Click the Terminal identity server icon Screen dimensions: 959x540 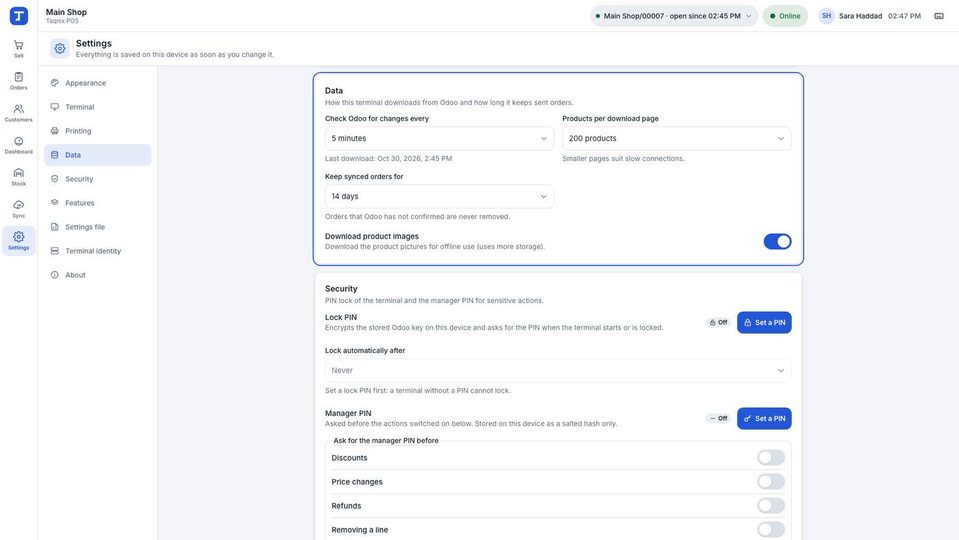point(54,251)
